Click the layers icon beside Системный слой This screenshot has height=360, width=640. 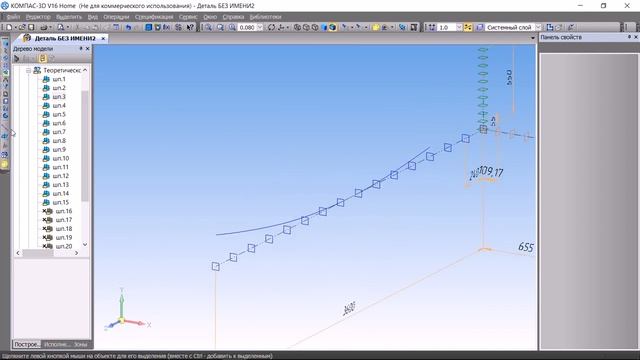point(480,27)
